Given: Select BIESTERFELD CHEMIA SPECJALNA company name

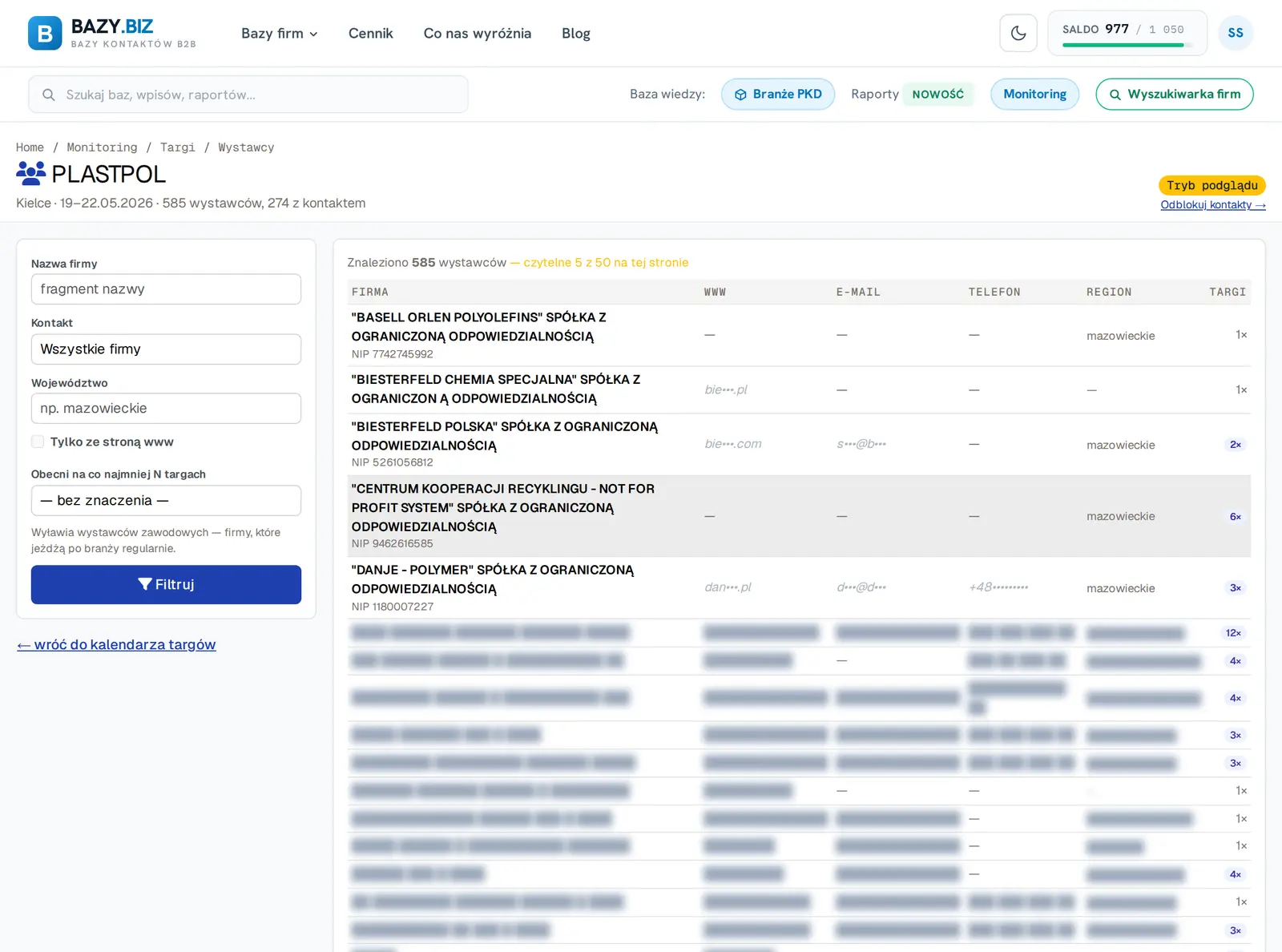Looking at the screenshot, I should (496, 389).
